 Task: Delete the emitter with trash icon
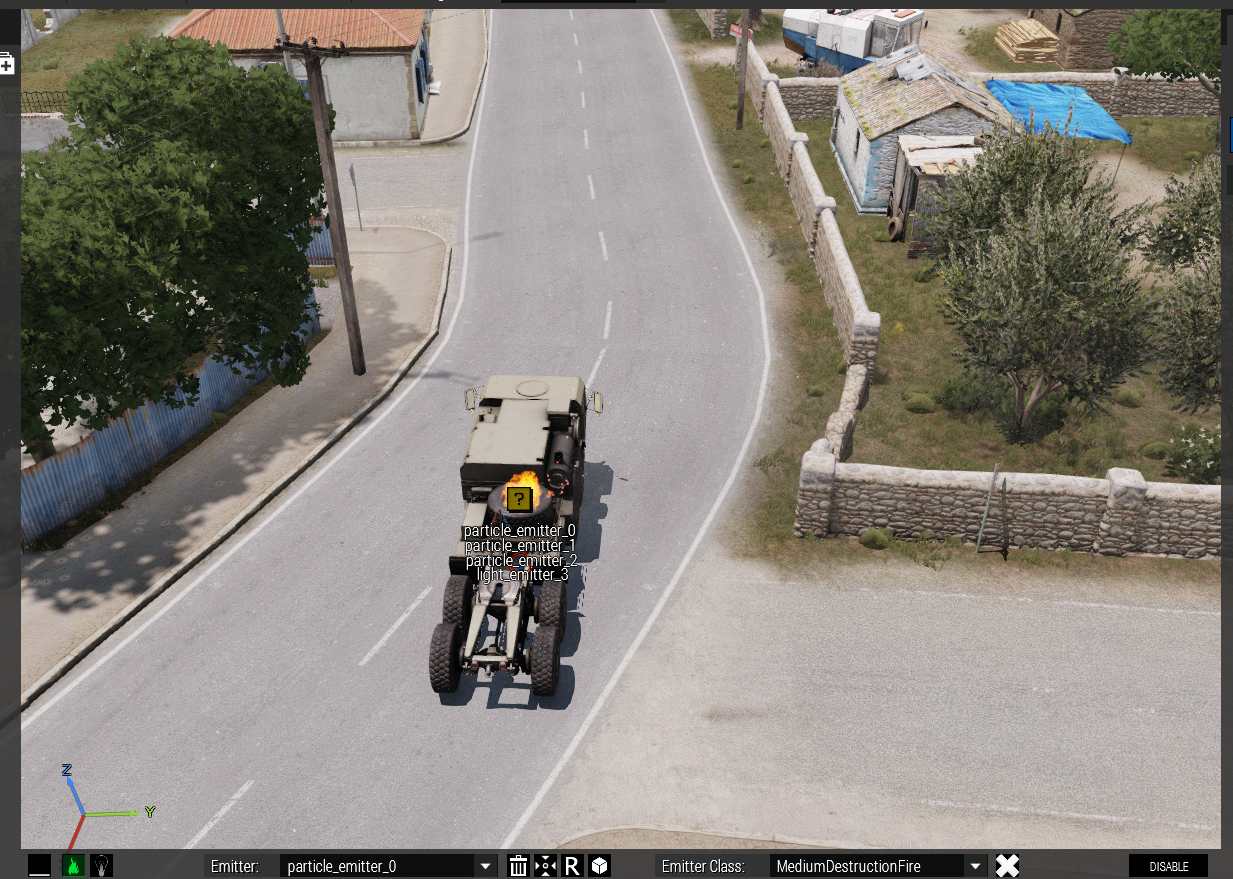tap(518, 866)
